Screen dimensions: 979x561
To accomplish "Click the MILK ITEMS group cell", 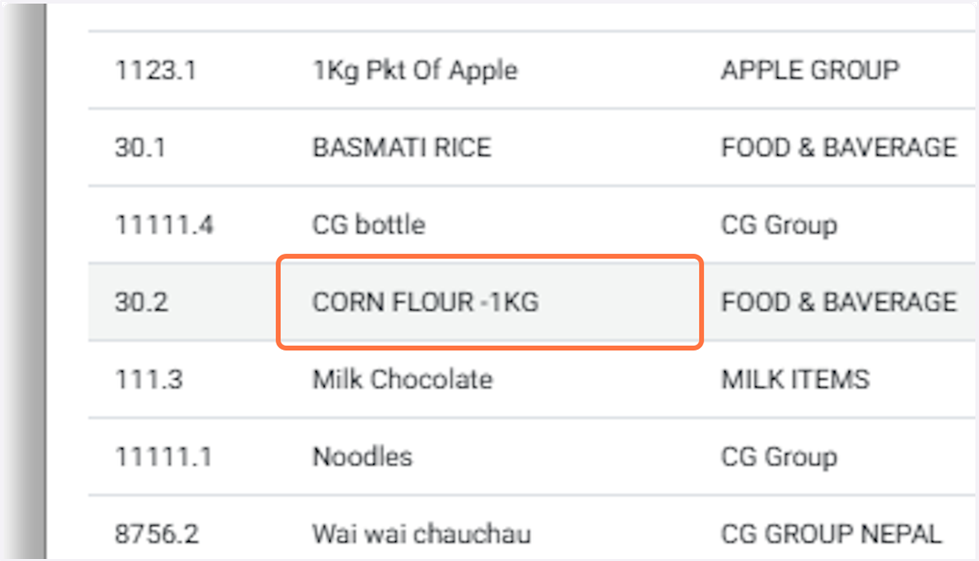I will 795,380.
